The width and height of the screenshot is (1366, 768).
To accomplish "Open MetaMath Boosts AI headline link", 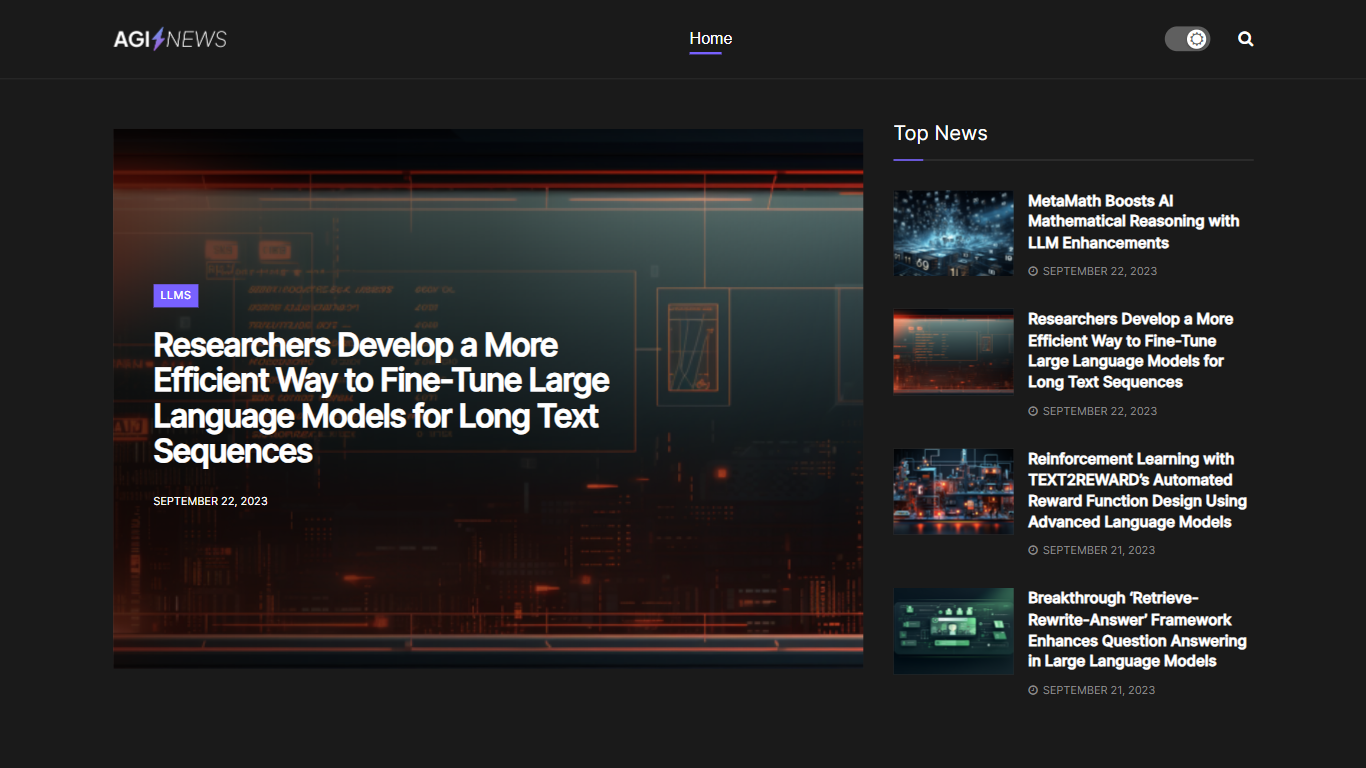I will point(1133,222).
